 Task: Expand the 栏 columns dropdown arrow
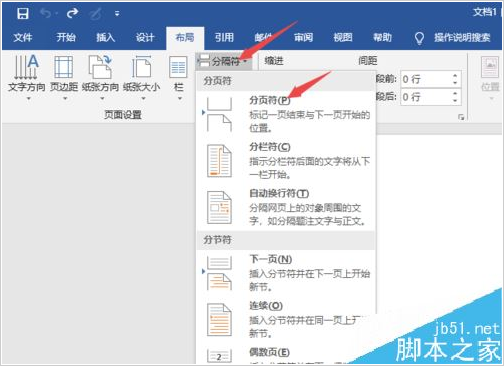tap(180, 99)
